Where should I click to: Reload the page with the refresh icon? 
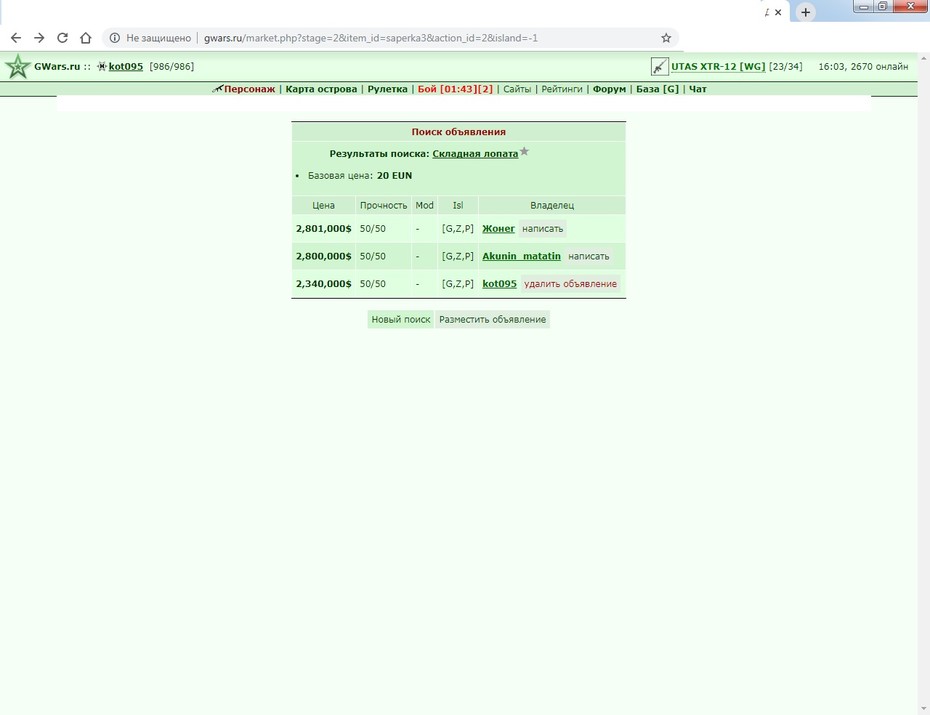(x=62, y=38)
